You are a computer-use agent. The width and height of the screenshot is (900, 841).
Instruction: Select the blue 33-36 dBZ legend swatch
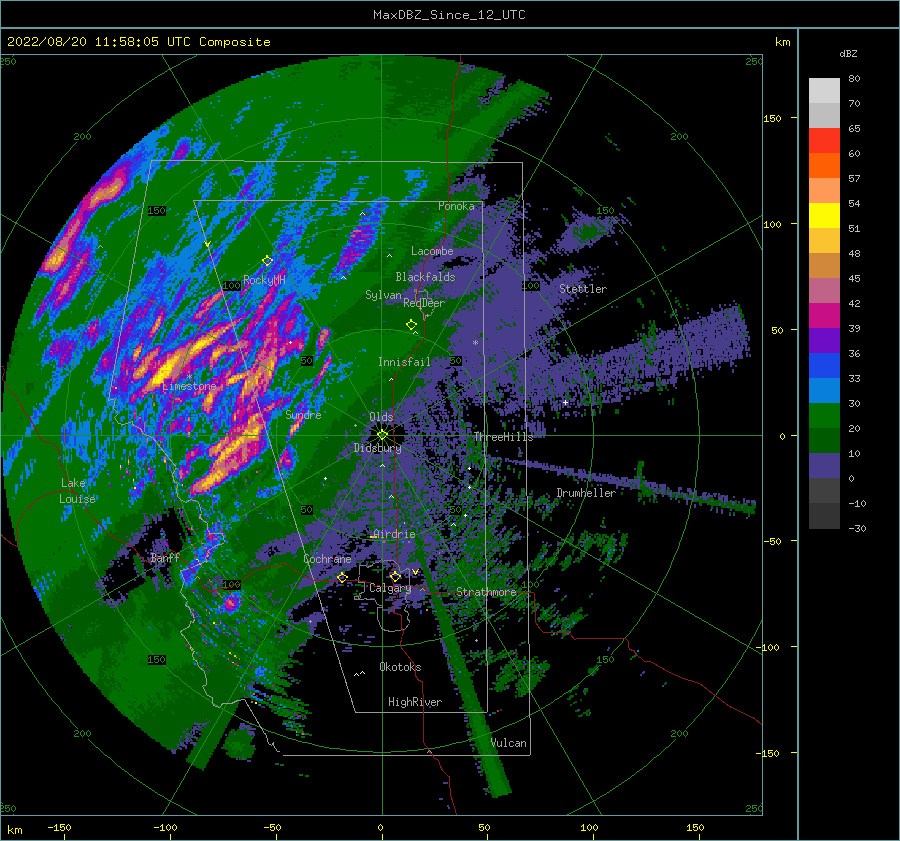824,366
